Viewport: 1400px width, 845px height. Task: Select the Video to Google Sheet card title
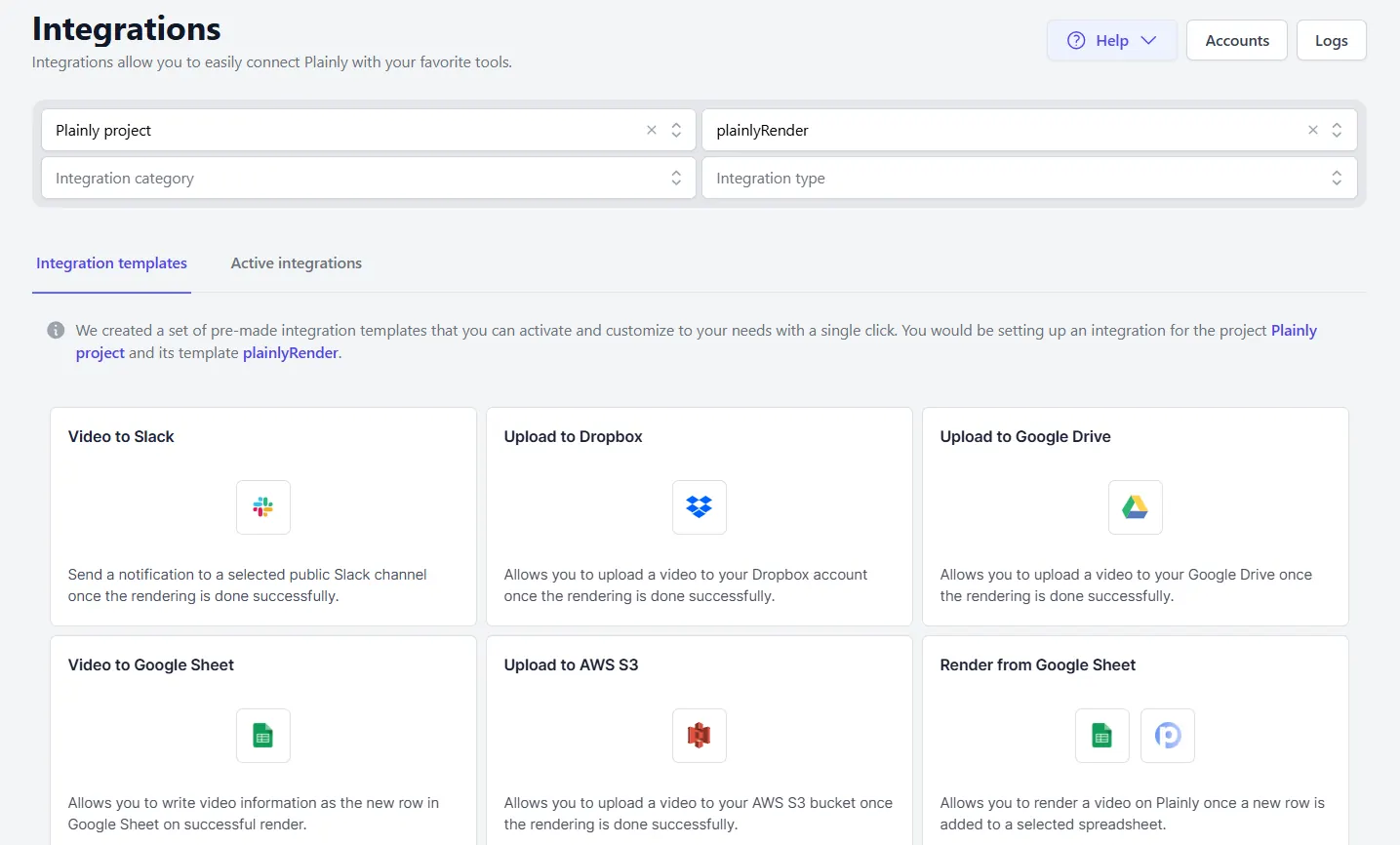(x=151, y=664)
